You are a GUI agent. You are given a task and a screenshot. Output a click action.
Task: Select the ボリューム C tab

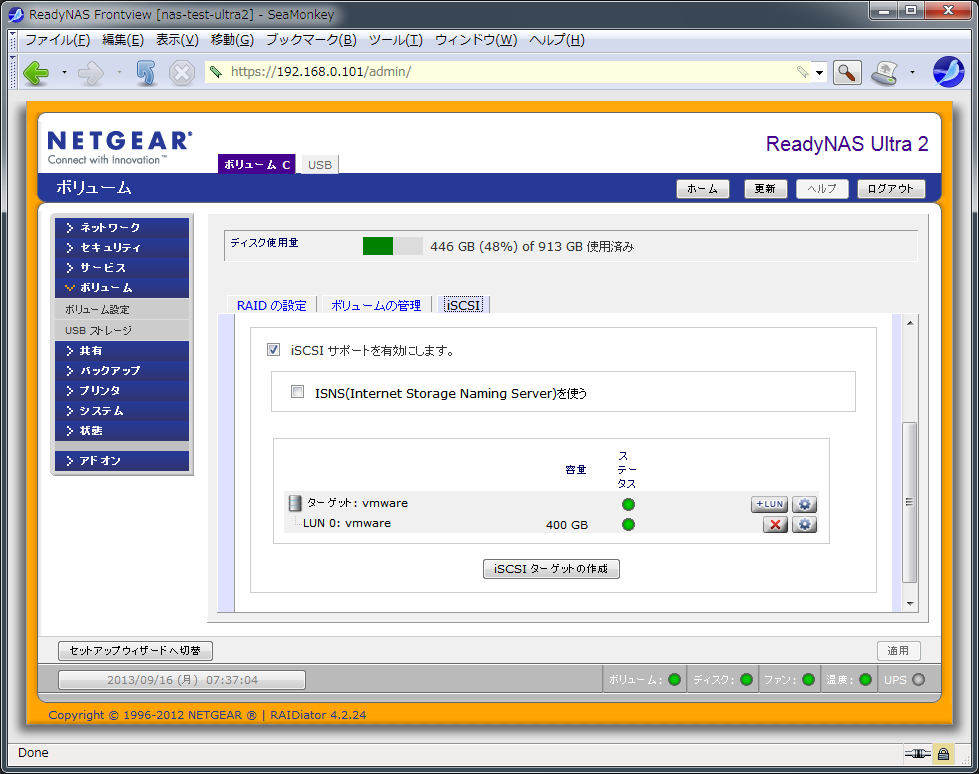257,164
